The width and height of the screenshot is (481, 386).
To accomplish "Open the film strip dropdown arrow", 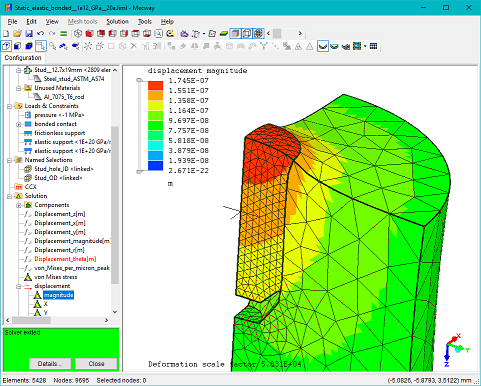I will (x=365, y=46).
